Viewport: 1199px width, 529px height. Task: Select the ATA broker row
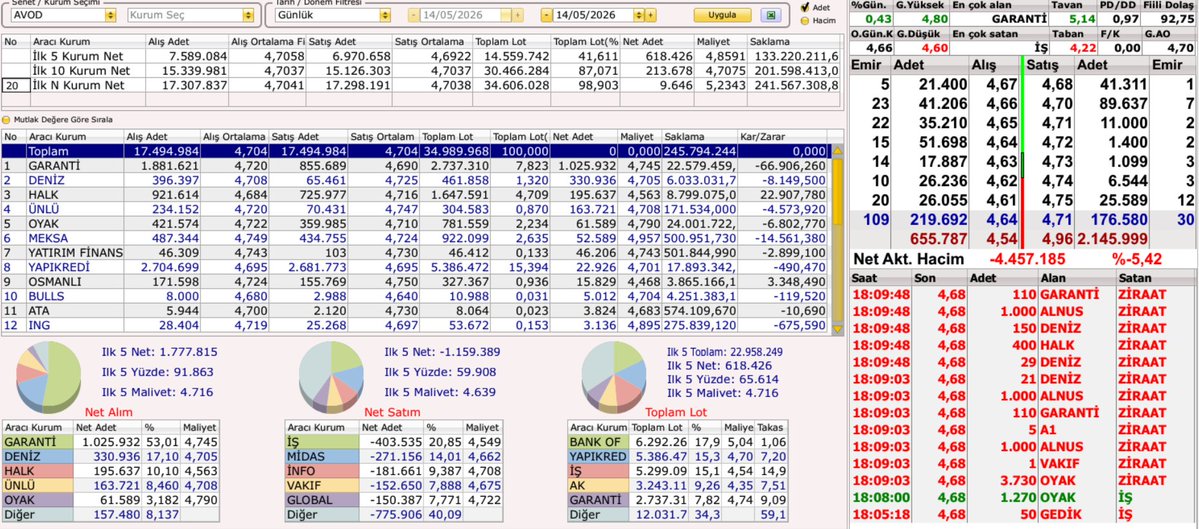click(x=415, y=311)
